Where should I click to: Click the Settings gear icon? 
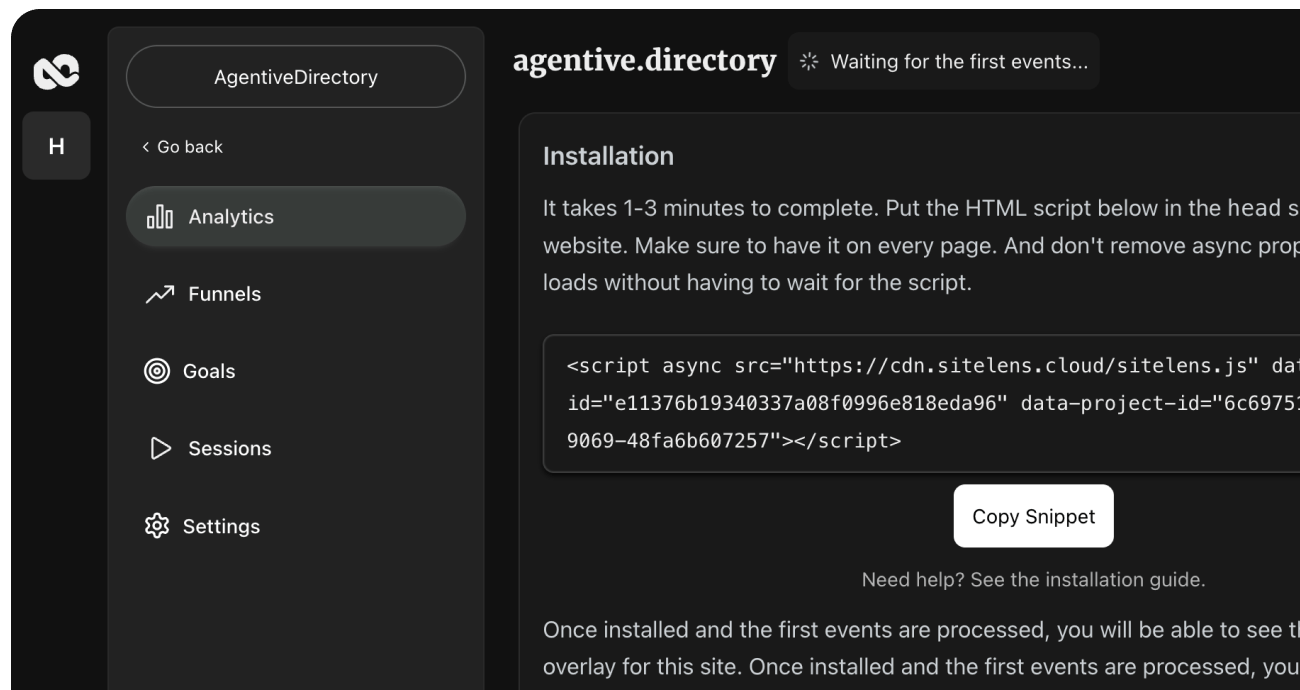point(157,526)
